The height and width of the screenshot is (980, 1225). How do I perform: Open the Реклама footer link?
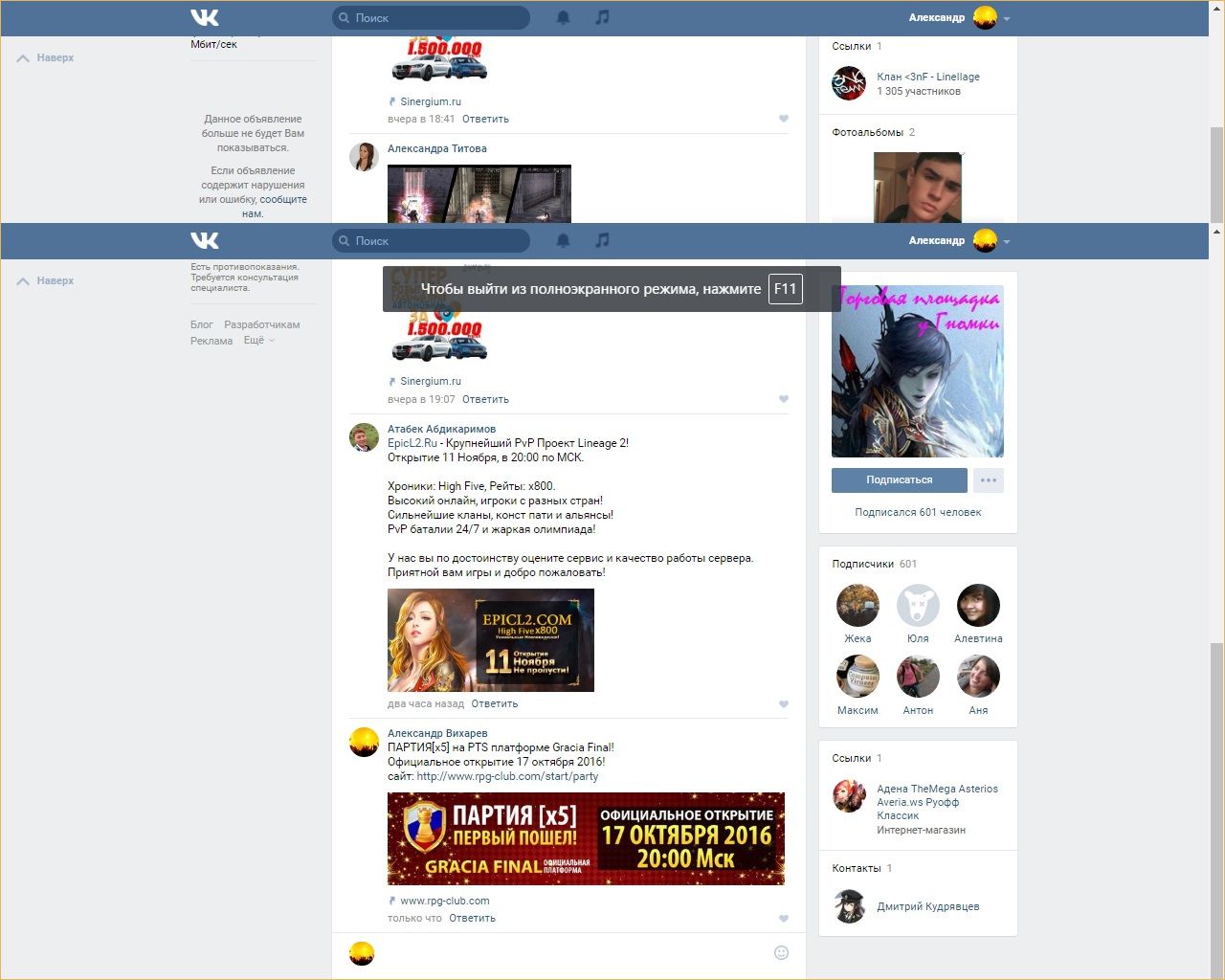[x=212, y=341]
